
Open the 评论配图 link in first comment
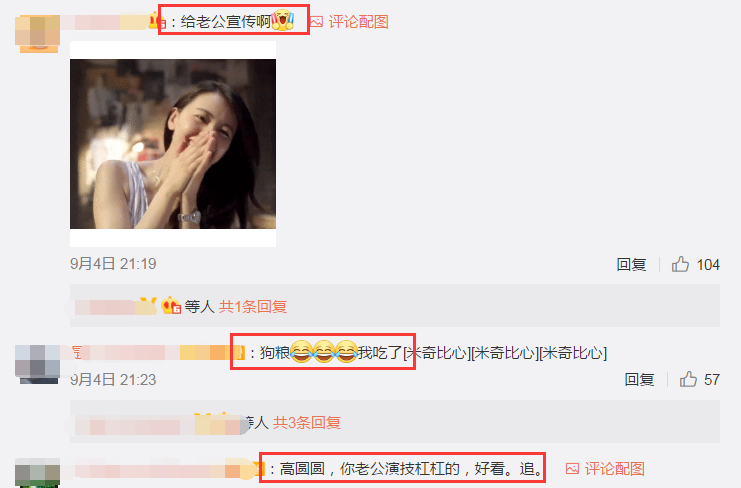click(359, 22)
